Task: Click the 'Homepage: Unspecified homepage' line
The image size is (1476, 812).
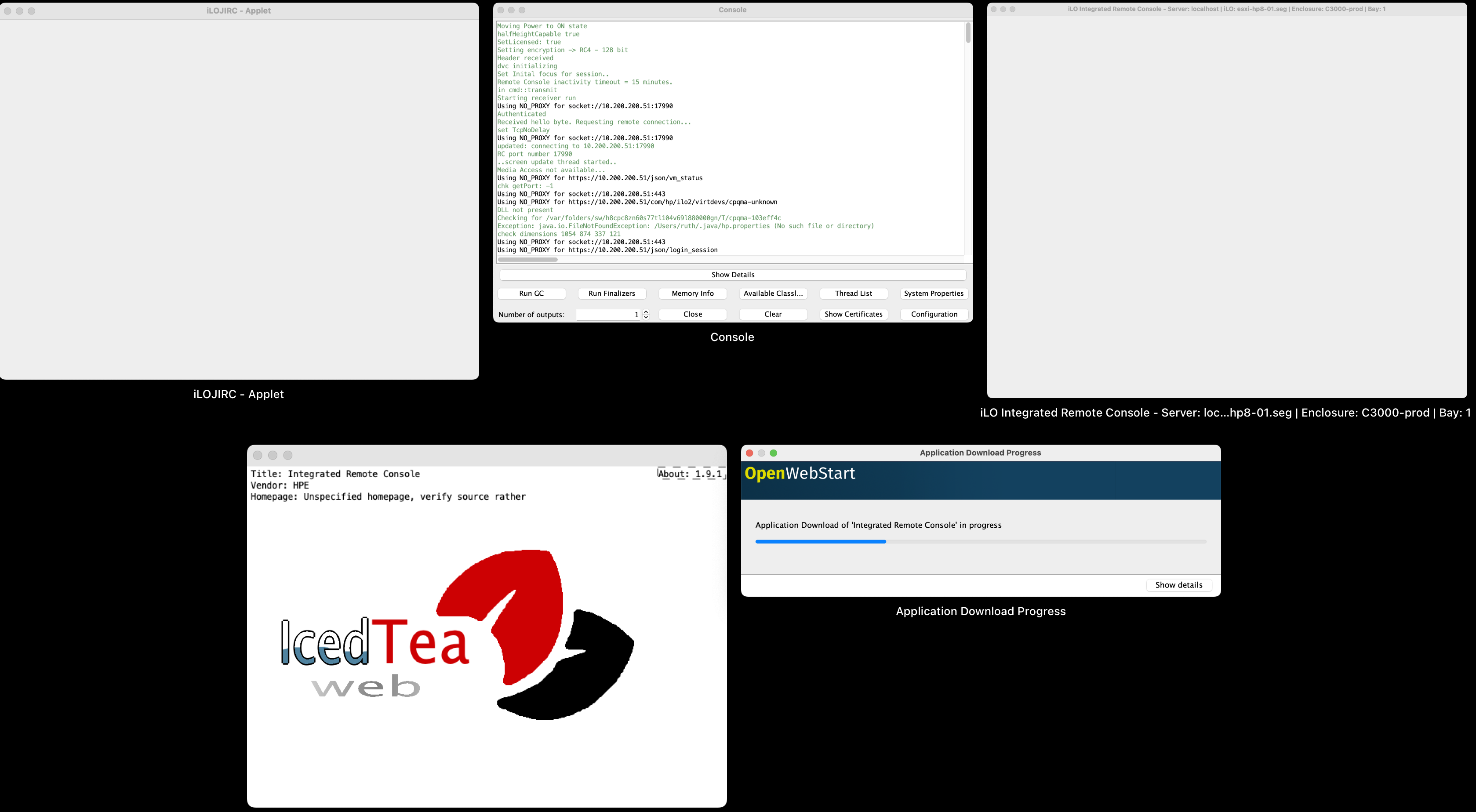Action: (388, 497)
